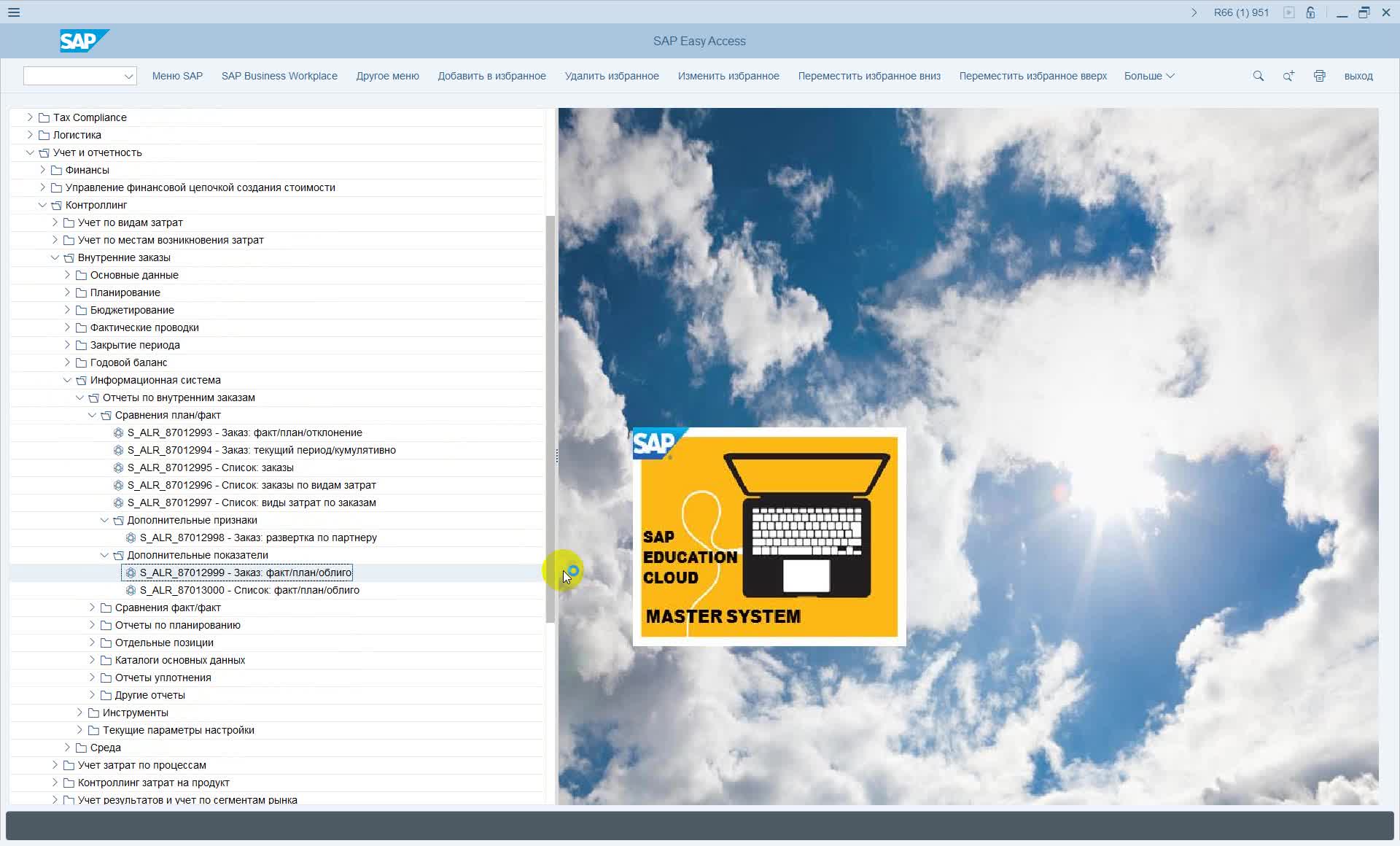
Task: Click the lock session icon in title bar
Action: point(1310,12)
